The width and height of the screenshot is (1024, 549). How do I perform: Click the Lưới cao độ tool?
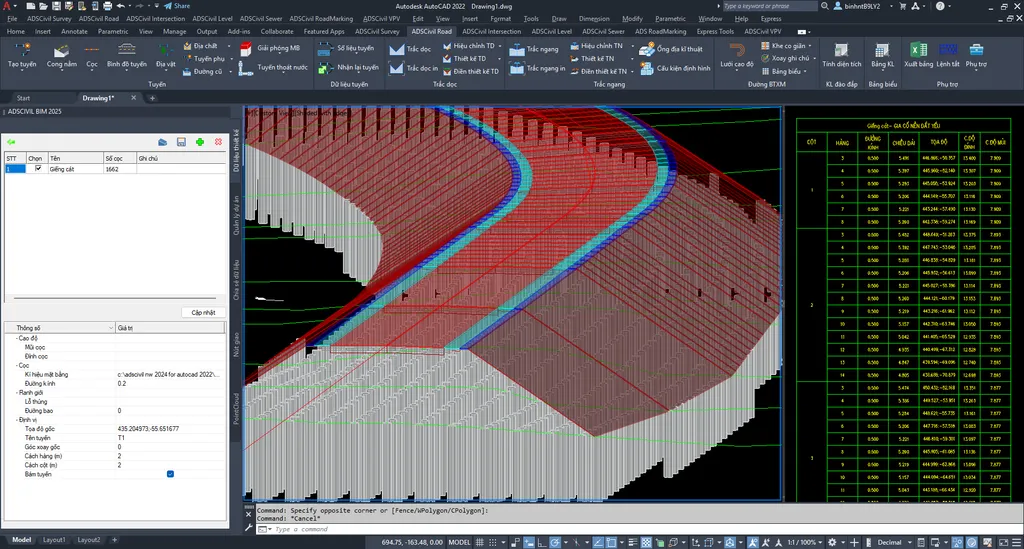click(737, 55)
